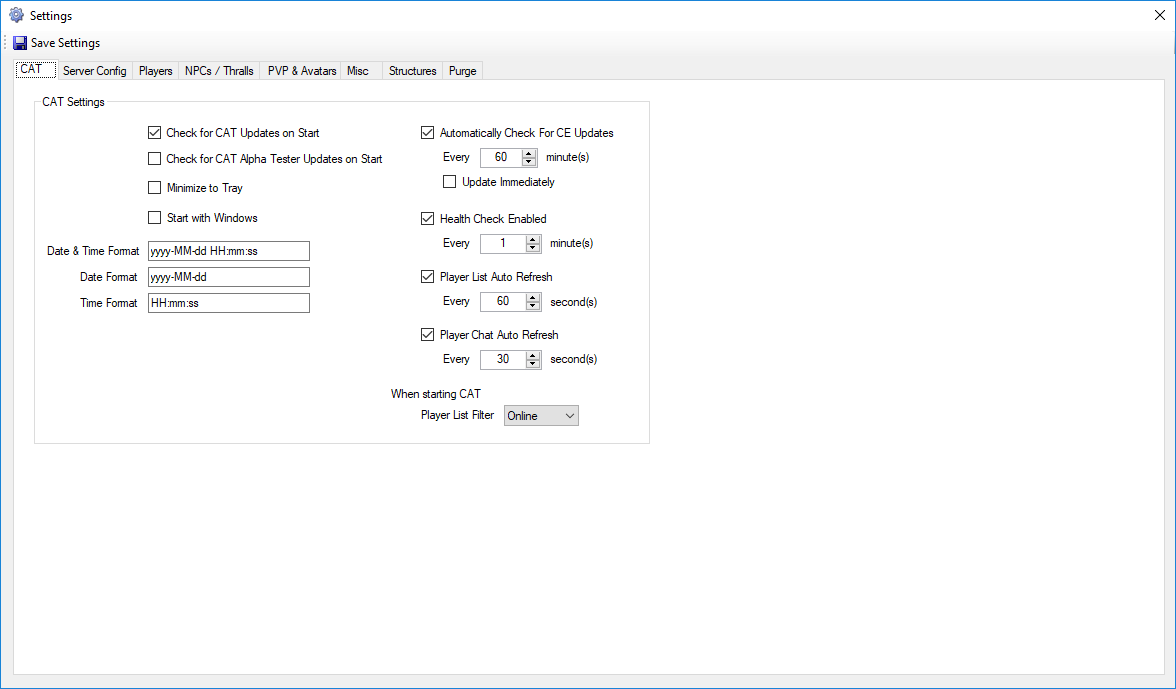Close the Settings window
The image size is (1176, 689).
tap(1159, 16)
